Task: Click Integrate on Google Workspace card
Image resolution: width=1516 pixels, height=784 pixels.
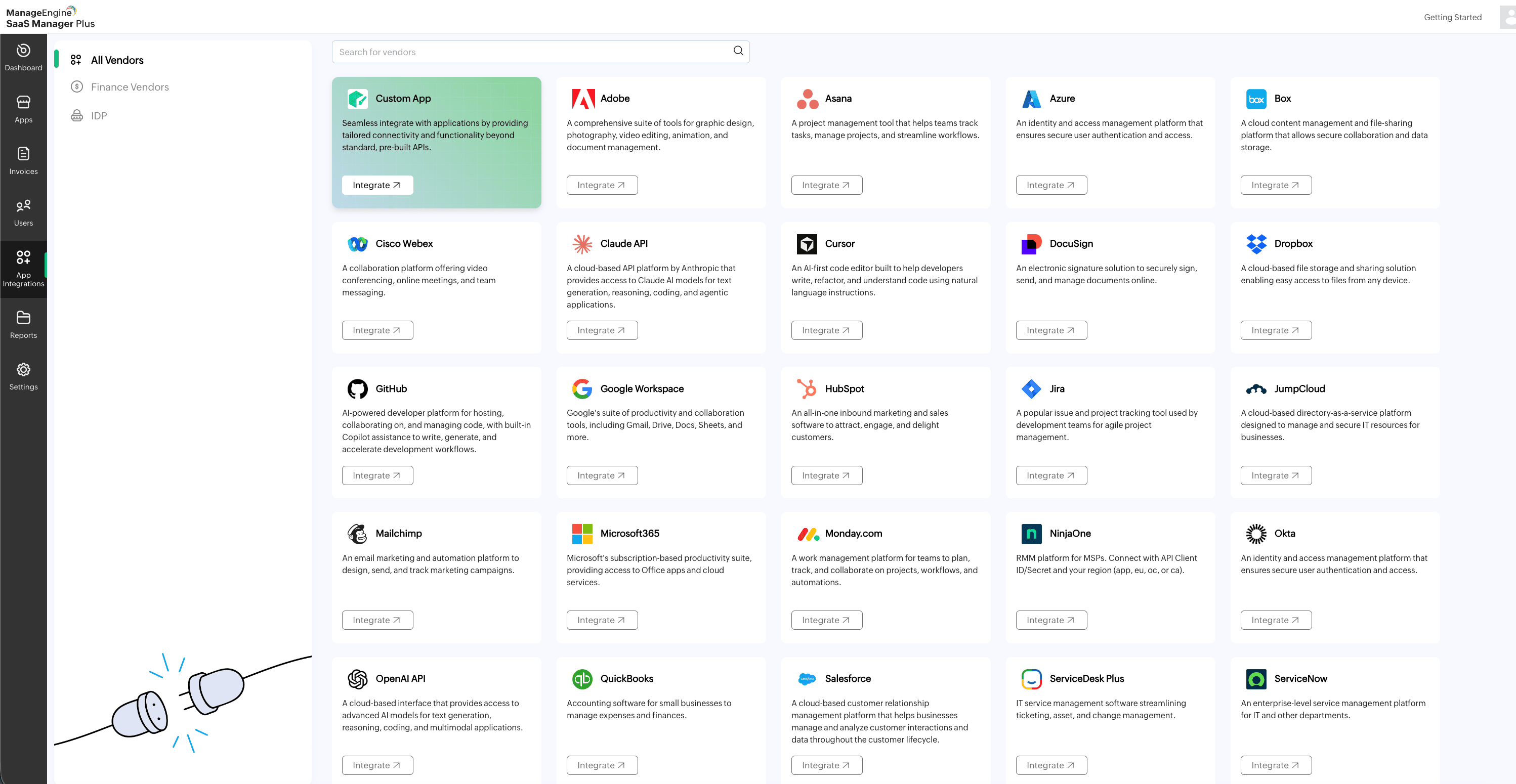Action: (602, 475)
